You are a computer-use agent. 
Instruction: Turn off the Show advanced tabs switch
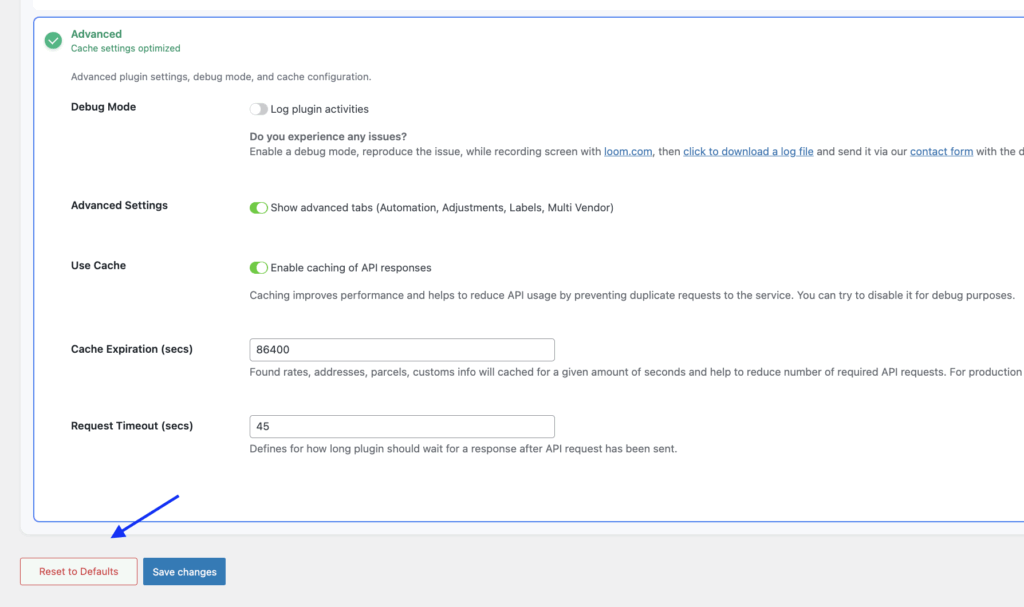[258, 208]
